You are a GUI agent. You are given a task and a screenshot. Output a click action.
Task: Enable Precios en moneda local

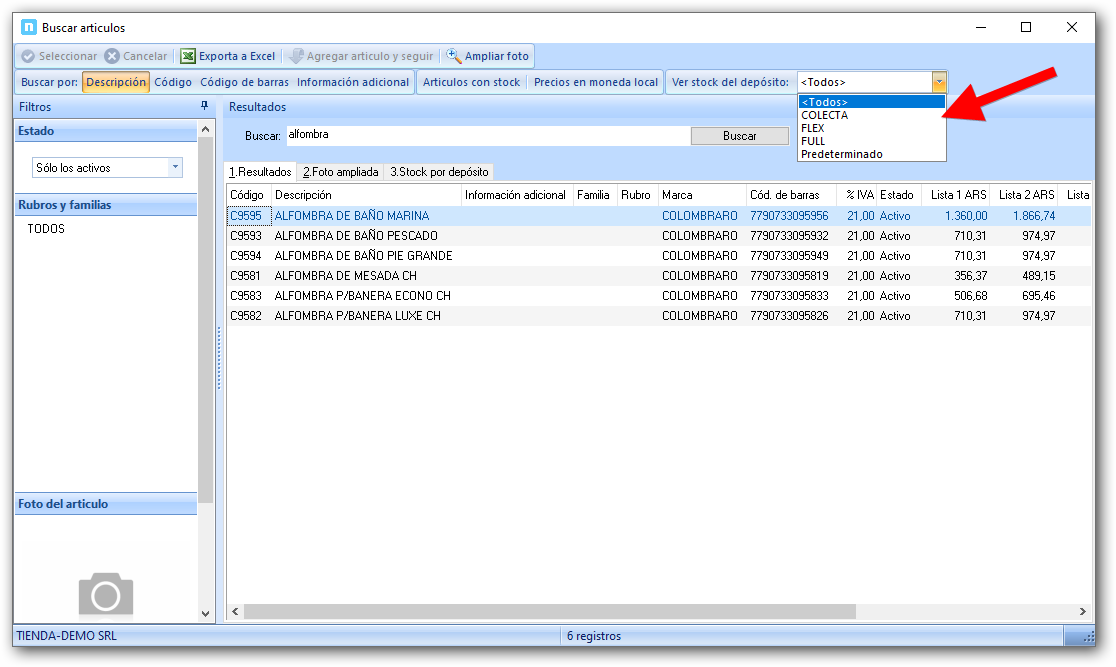point(596,82)
